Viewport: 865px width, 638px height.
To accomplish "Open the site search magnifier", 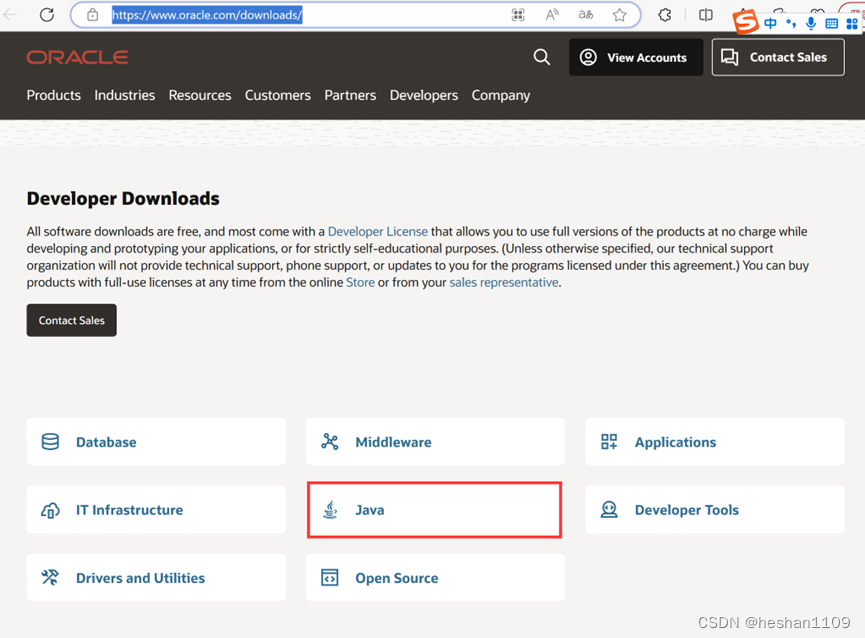I will tap(542, 57).
